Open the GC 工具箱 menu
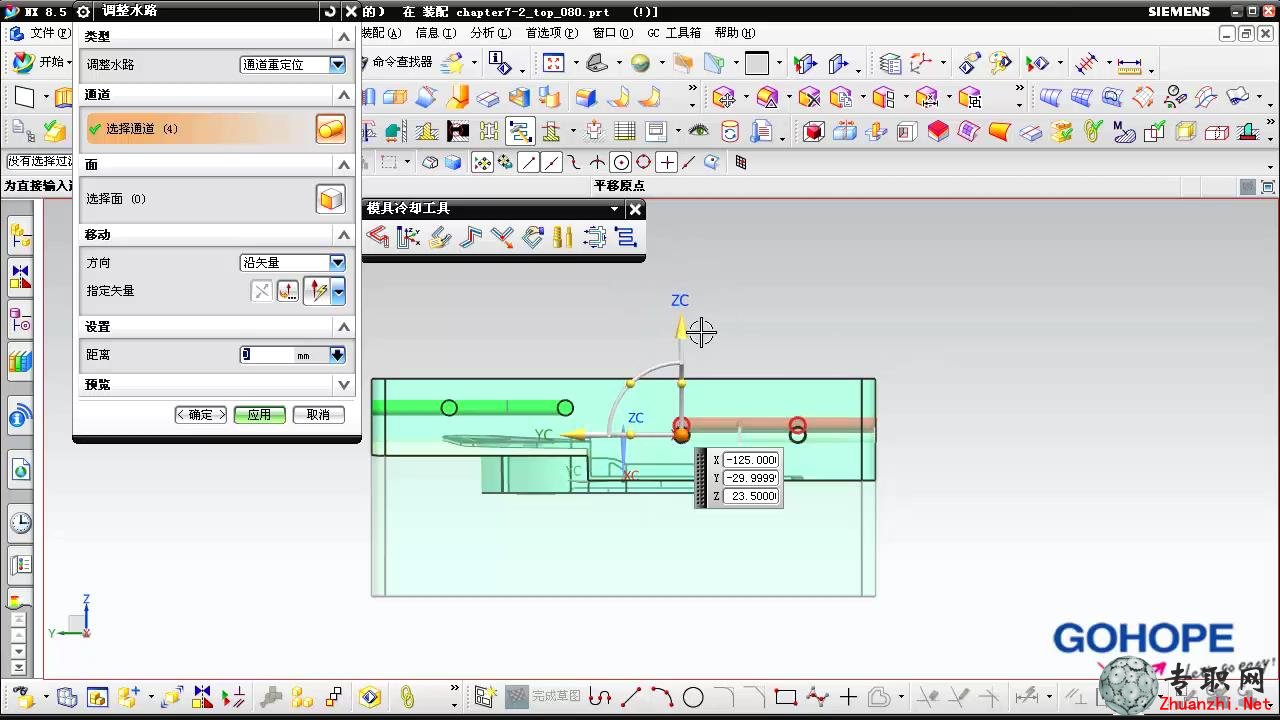Screen dimensions: 1280x720 675,33
